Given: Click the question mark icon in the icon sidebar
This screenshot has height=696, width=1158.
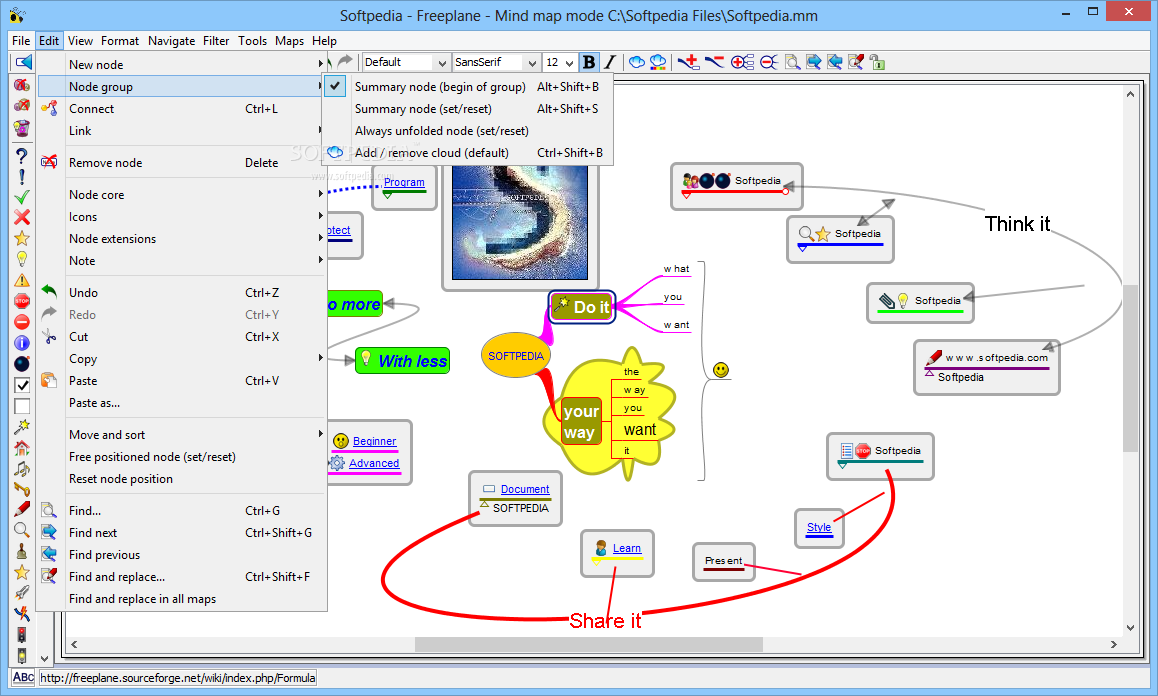Looking at the screenshot, I should pyautogui.click(x=22, y=156).
